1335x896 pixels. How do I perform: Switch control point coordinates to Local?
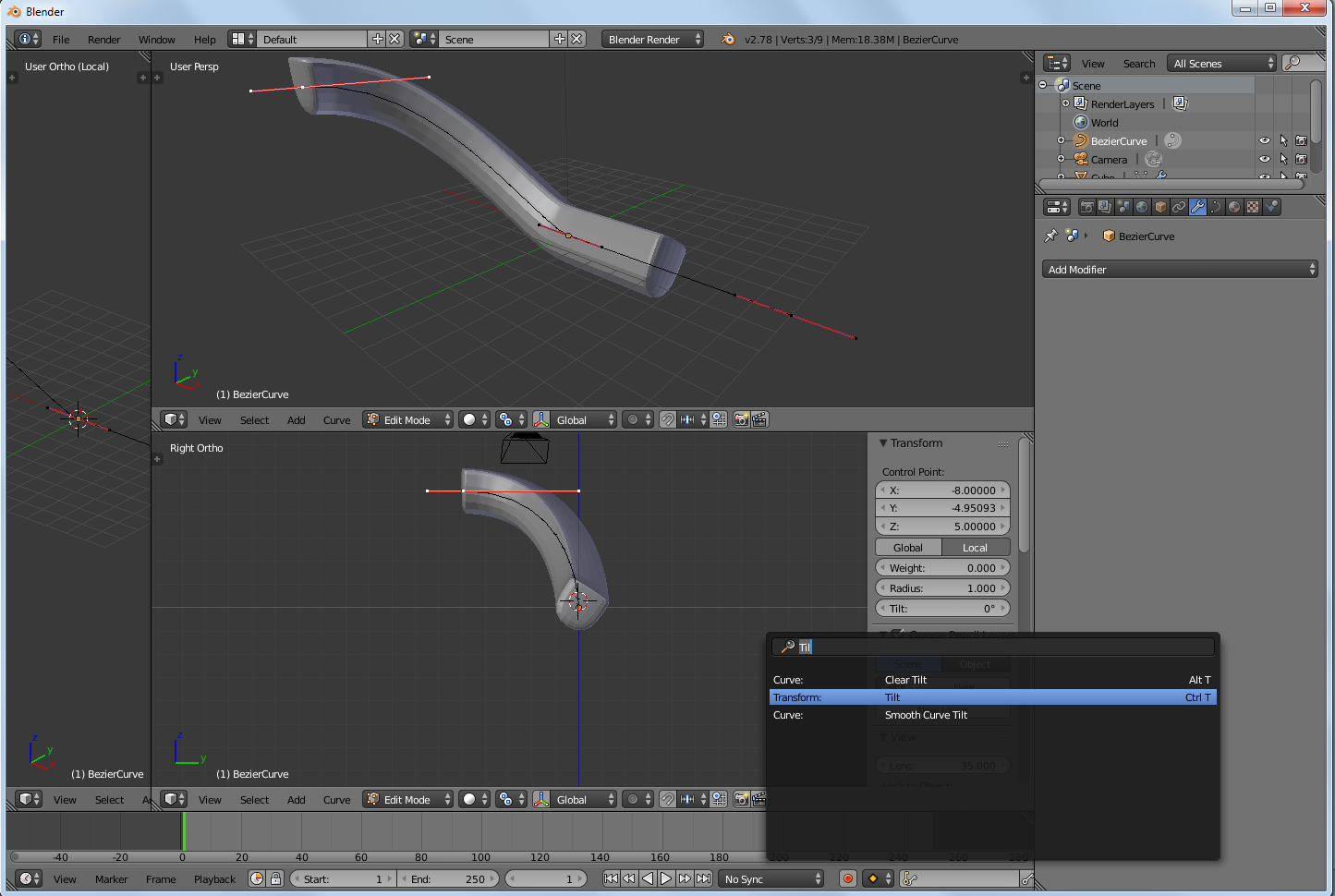pos(976,548)
